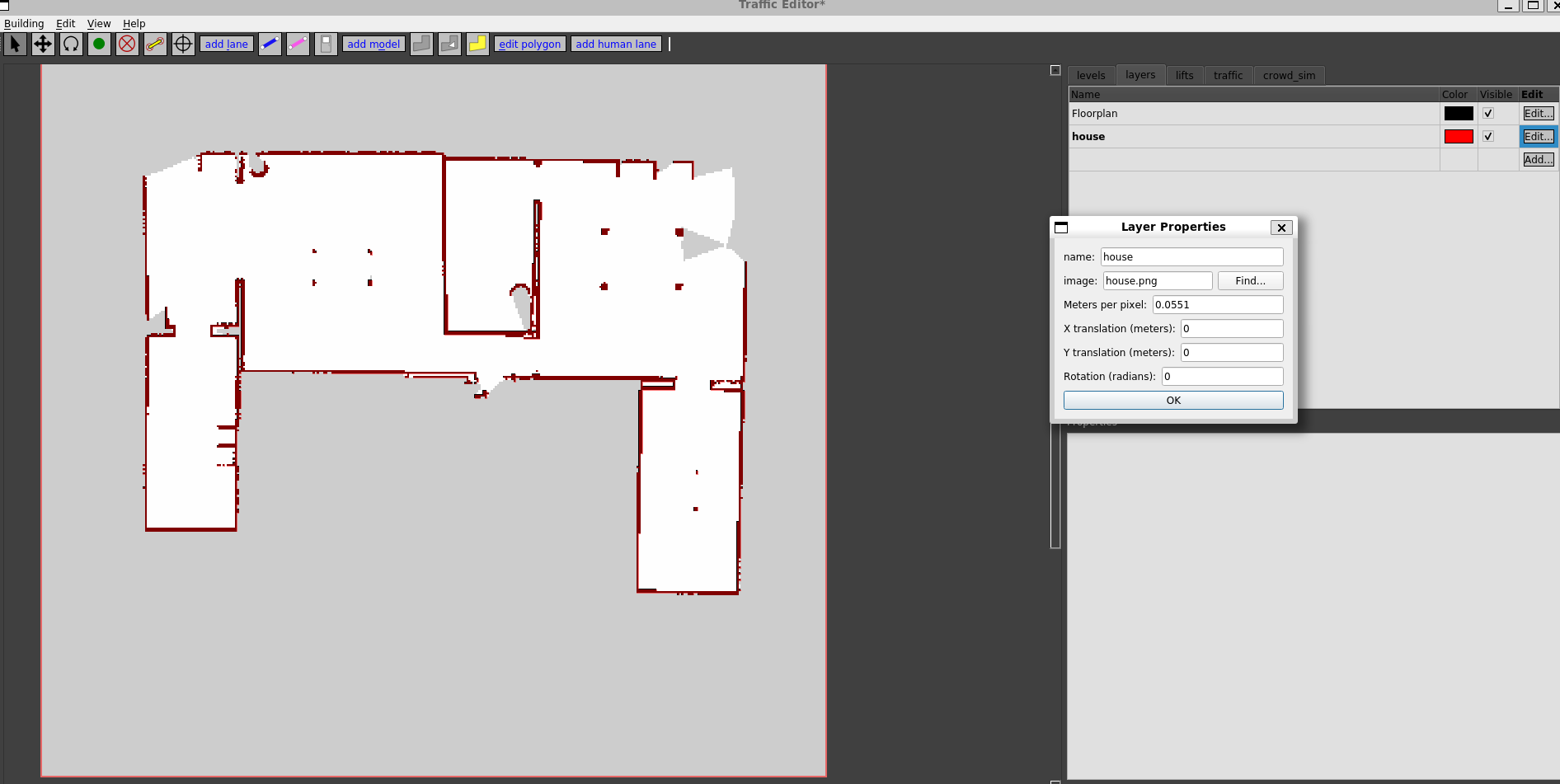This screenshot has height=784, width=1560.
Task: Edit the house layer
Action: tap(1539, 137)
